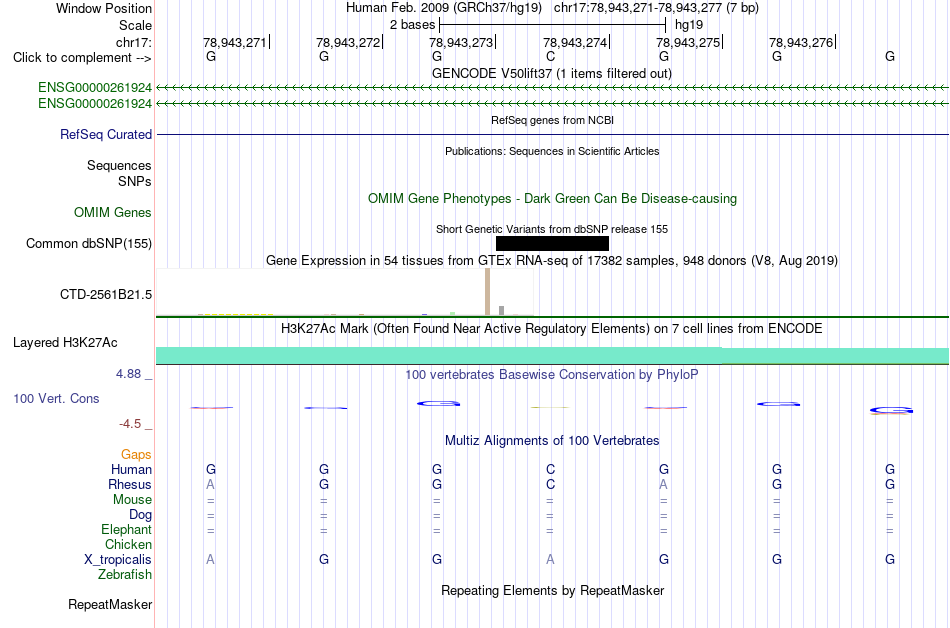This screenshot has height=628, width=950.
Task: Click the hg19 label beside the scale bar
Action: click(x=689, y=25)
